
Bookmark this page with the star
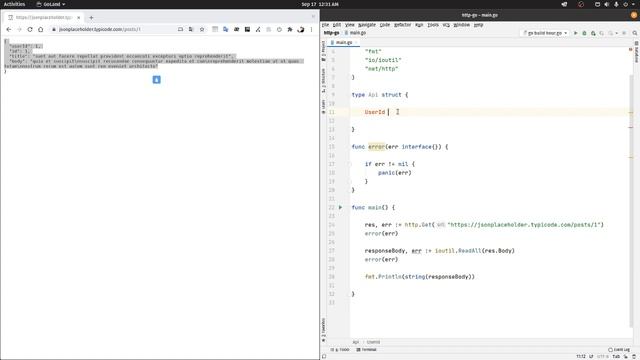point(202,29)
